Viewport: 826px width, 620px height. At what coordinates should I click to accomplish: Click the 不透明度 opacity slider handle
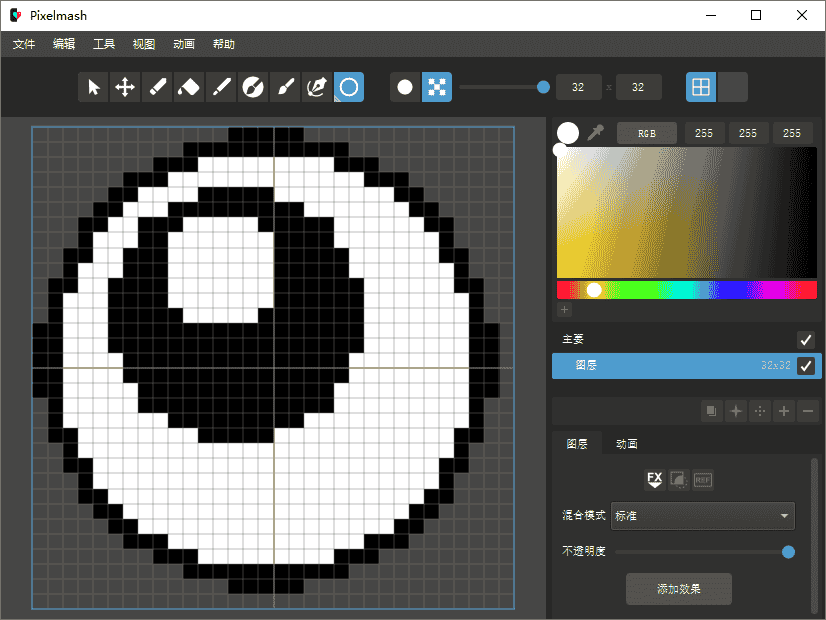788,552
